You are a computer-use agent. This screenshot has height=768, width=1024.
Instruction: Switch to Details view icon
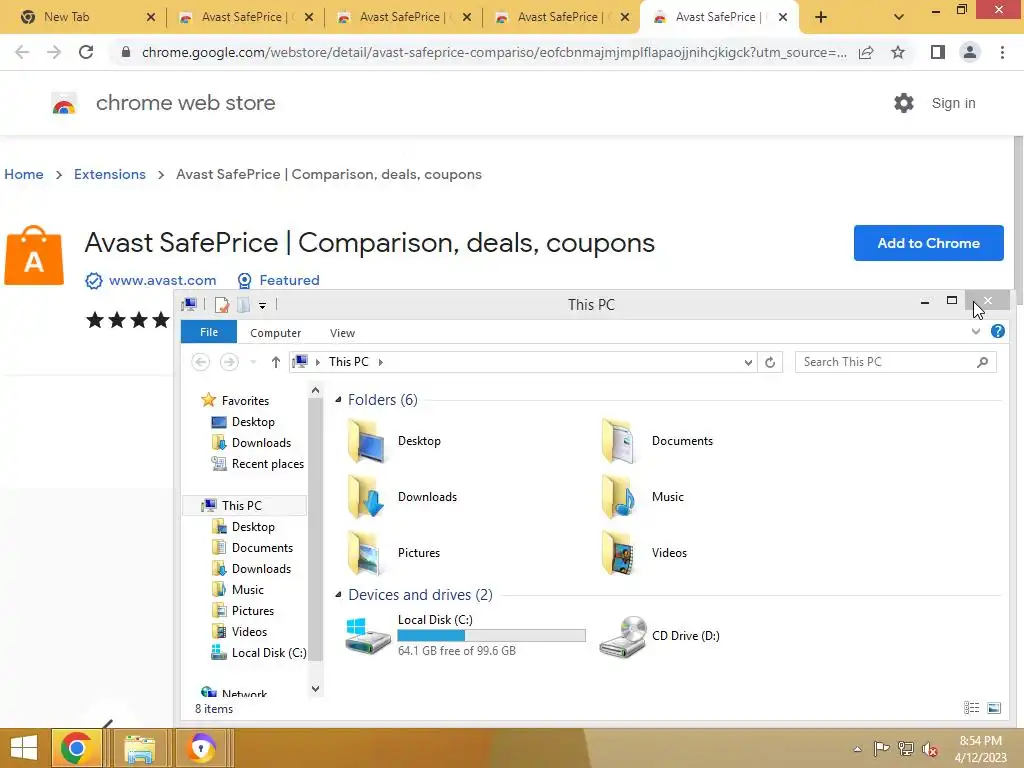971,708
